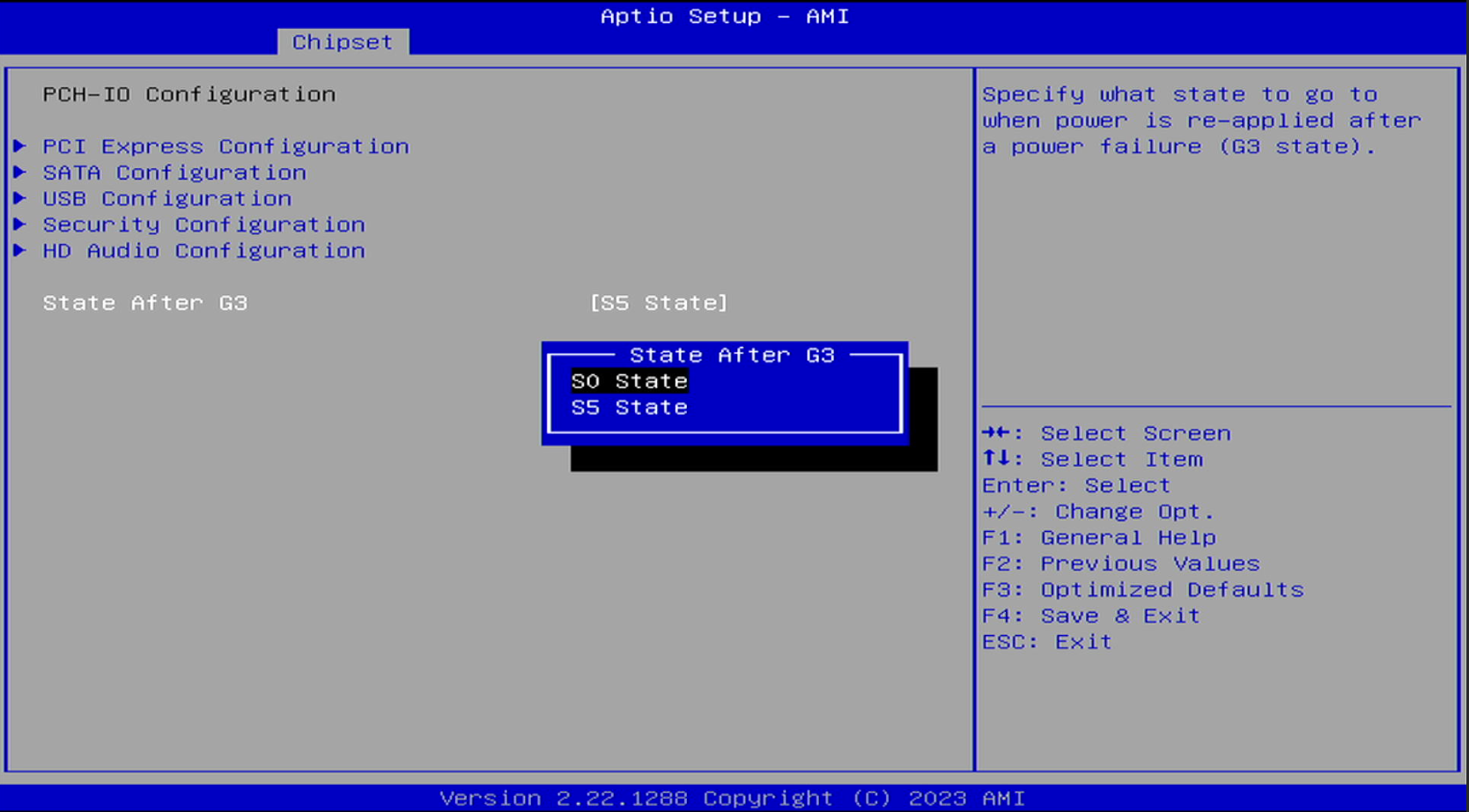Open the [S5 State] value selector
This screenshot has height=812, width=1469.
click(657, 303)
